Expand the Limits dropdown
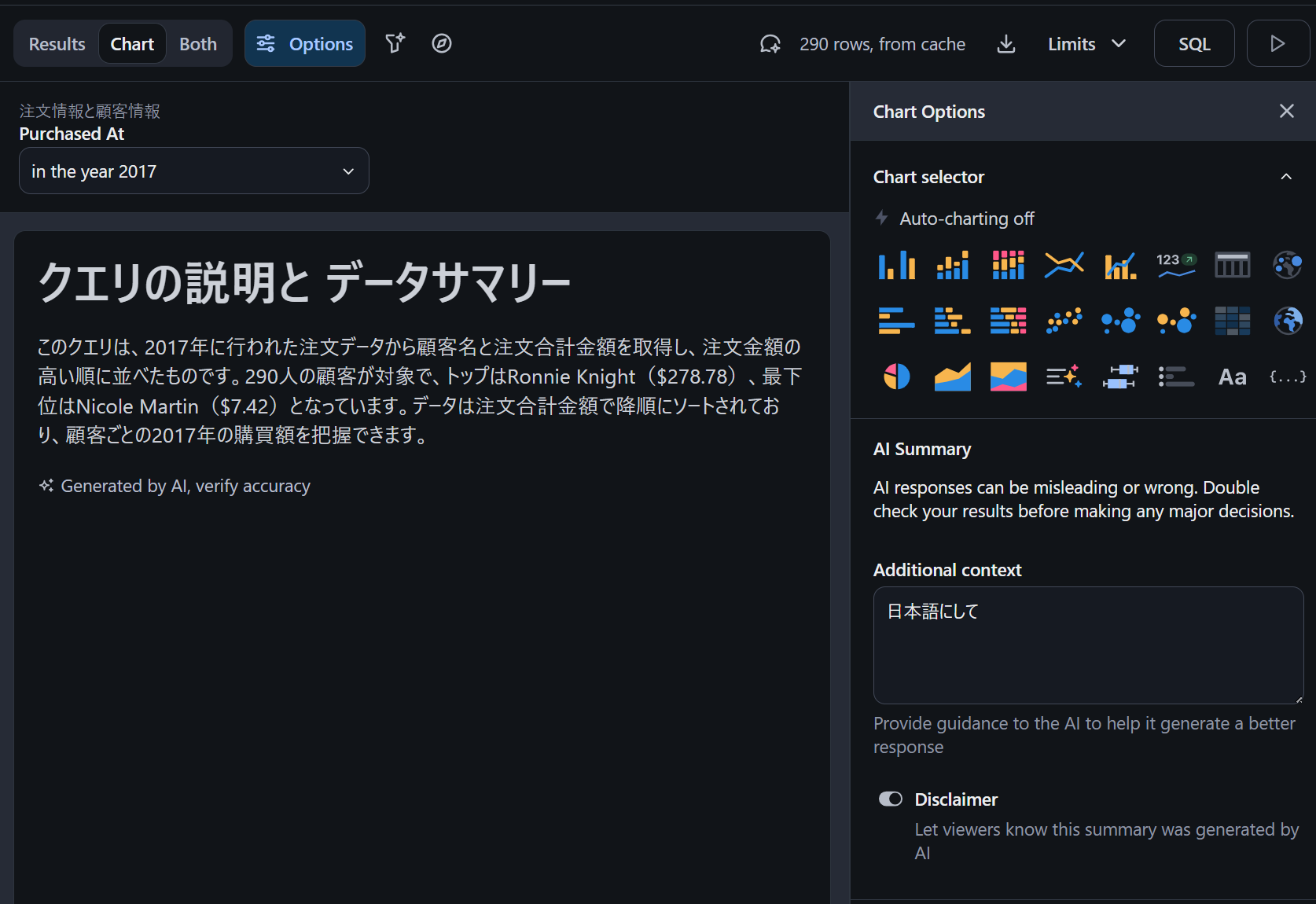The width and height of the screenshot is (1316, 904). click(x=1086, y=44)
